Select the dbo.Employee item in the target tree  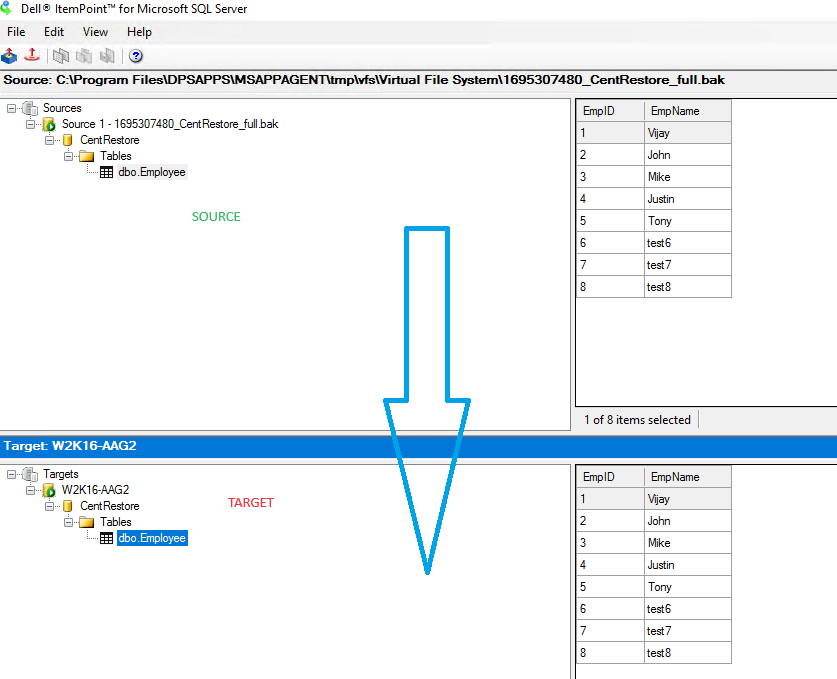(150, 537)
